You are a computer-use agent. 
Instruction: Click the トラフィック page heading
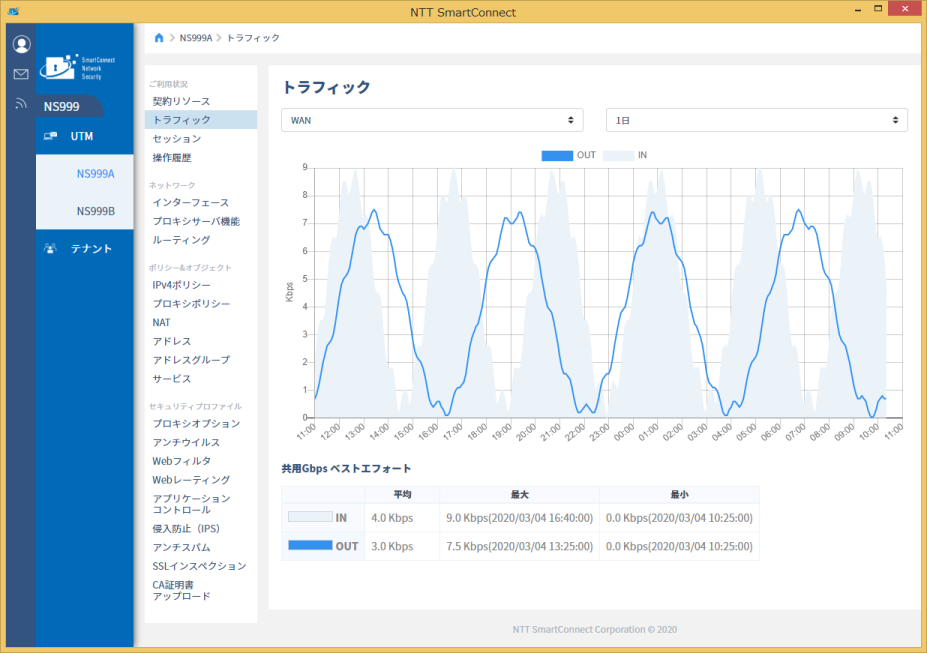click(326, 87)
